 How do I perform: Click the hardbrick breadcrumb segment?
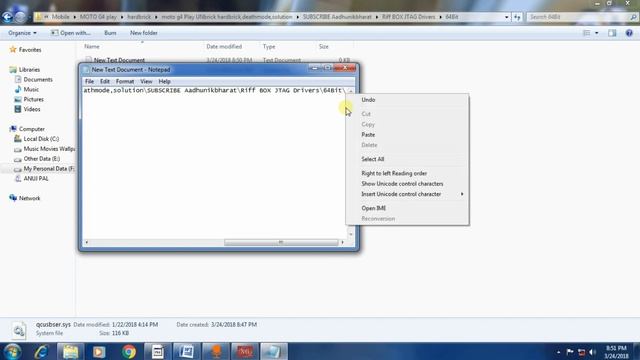click(x=139, y=17)
